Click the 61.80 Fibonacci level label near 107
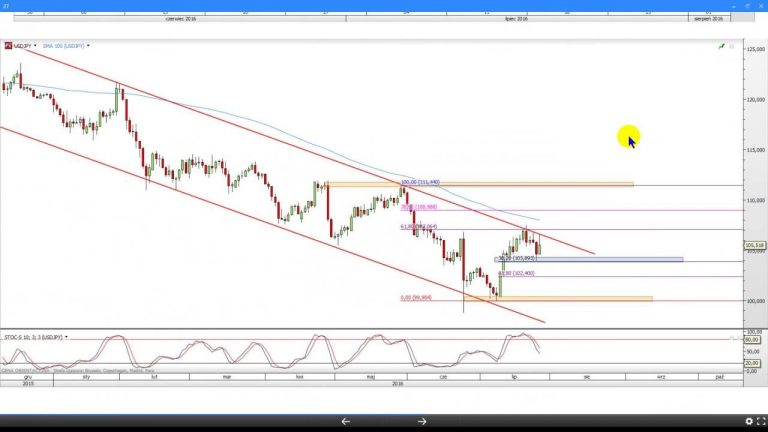The height and width of the screenshot is (432, 768). 419,226
